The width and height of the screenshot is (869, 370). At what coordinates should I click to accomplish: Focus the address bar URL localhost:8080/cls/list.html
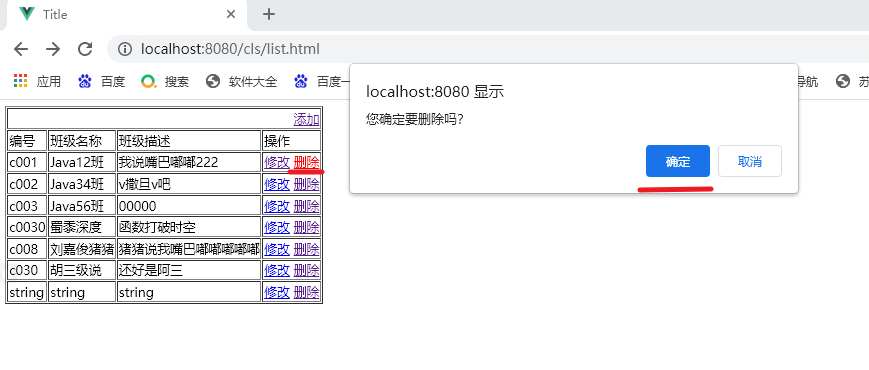click(230, 49)
